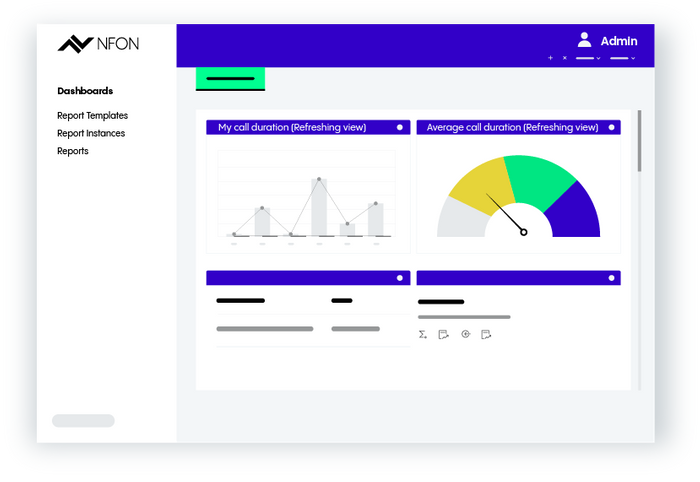Click the Average call duration widget title
Screen dimensions: 700x482
(512, 127)
